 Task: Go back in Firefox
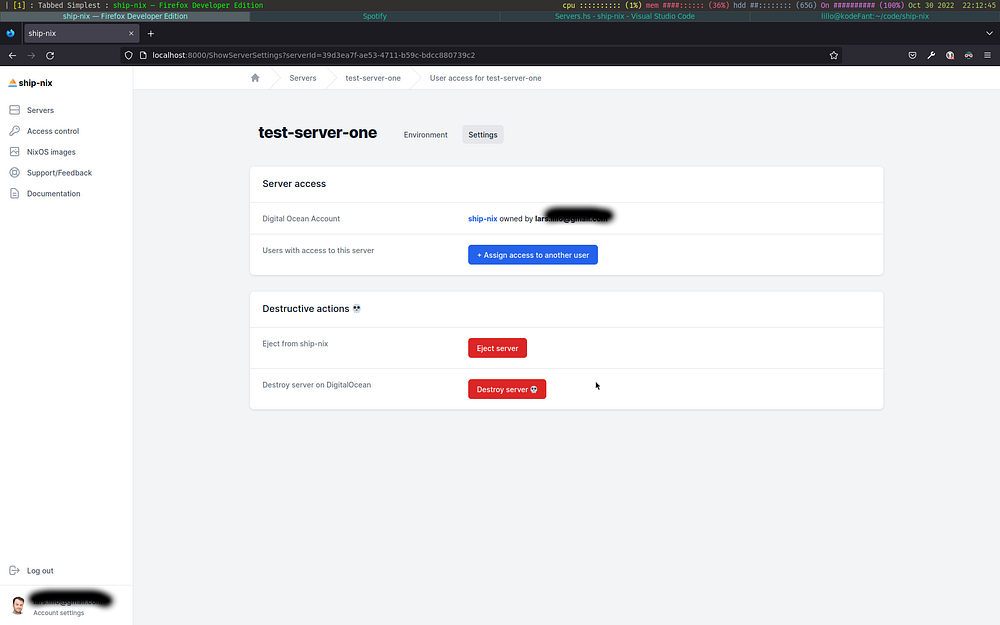pos(12,55)
